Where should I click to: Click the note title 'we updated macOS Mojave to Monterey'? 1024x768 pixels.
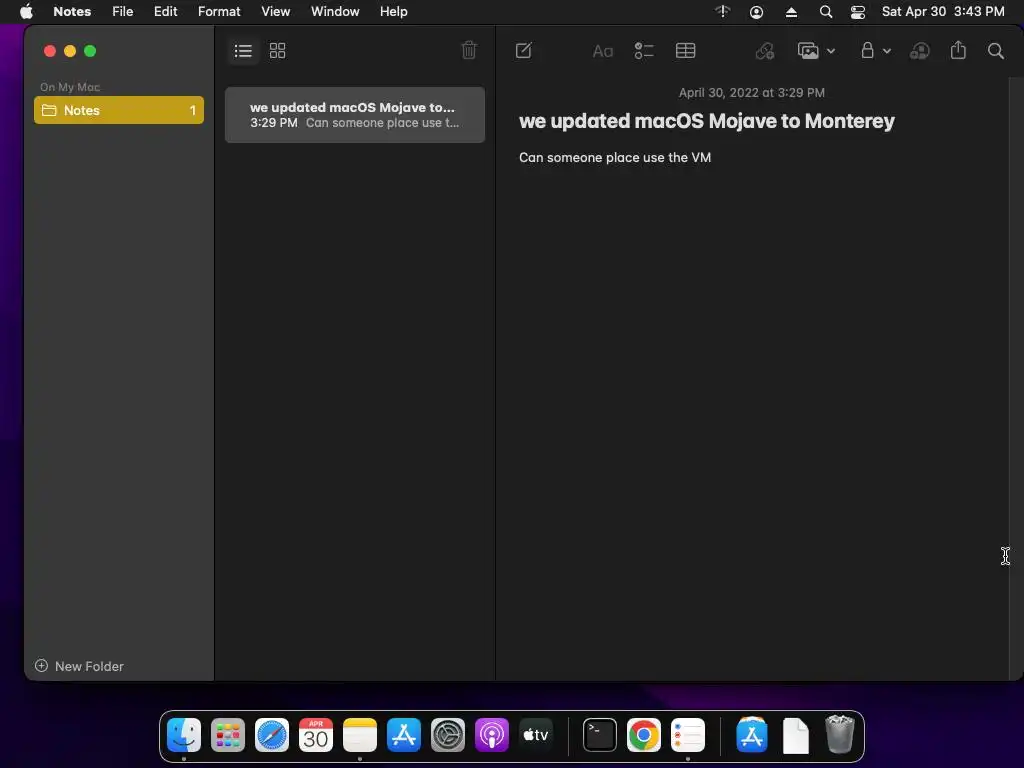point(707,121)
